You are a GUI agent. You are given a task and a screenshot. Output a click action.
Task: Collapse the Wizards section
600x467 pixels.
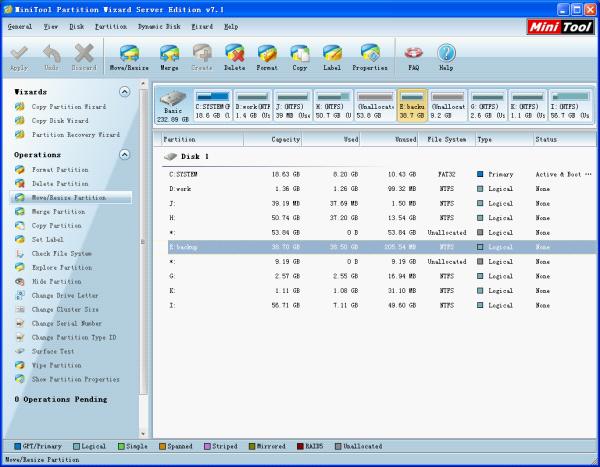point(124,92)
